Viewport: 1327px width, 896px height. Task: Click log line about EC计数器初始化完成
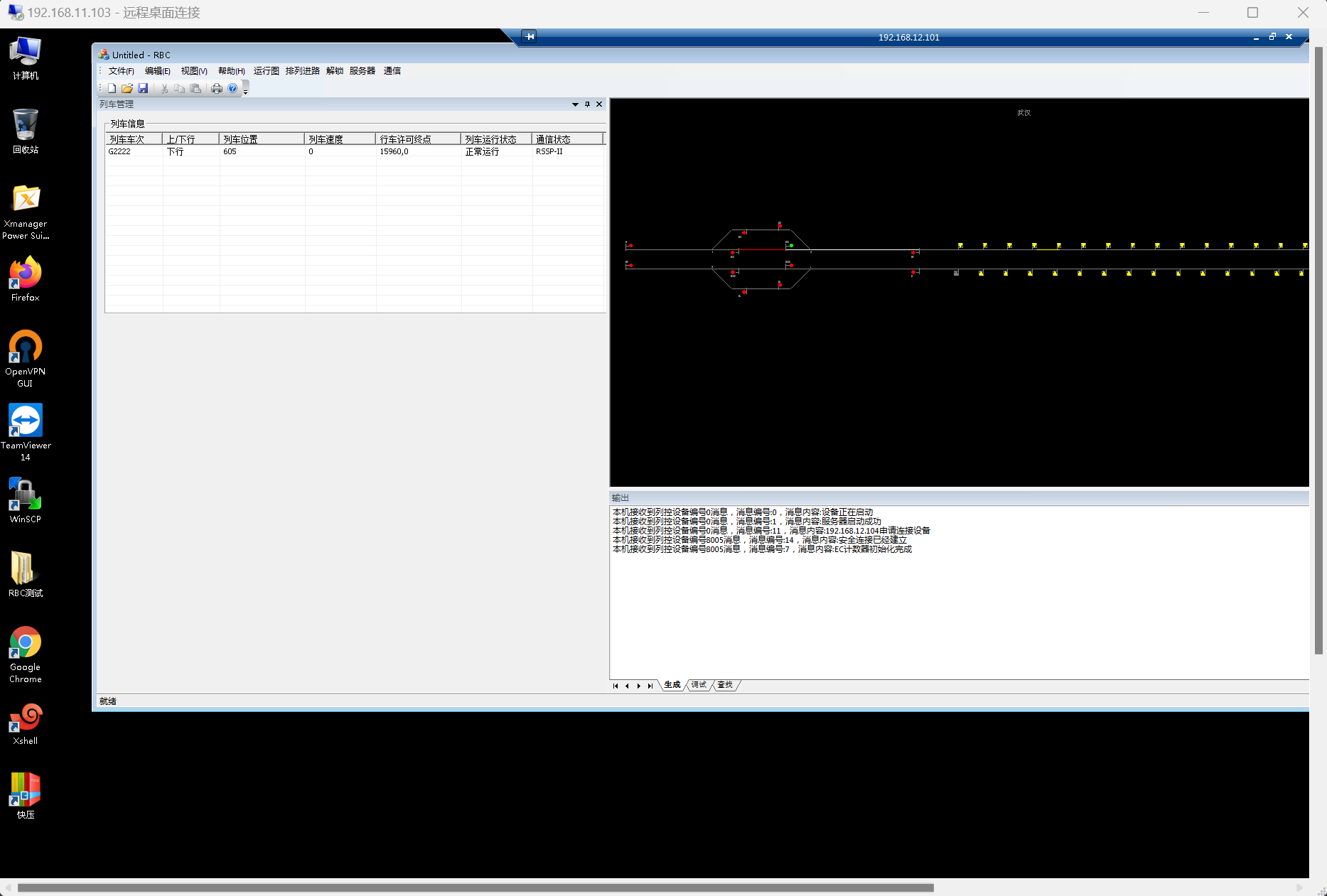[762, 549]
